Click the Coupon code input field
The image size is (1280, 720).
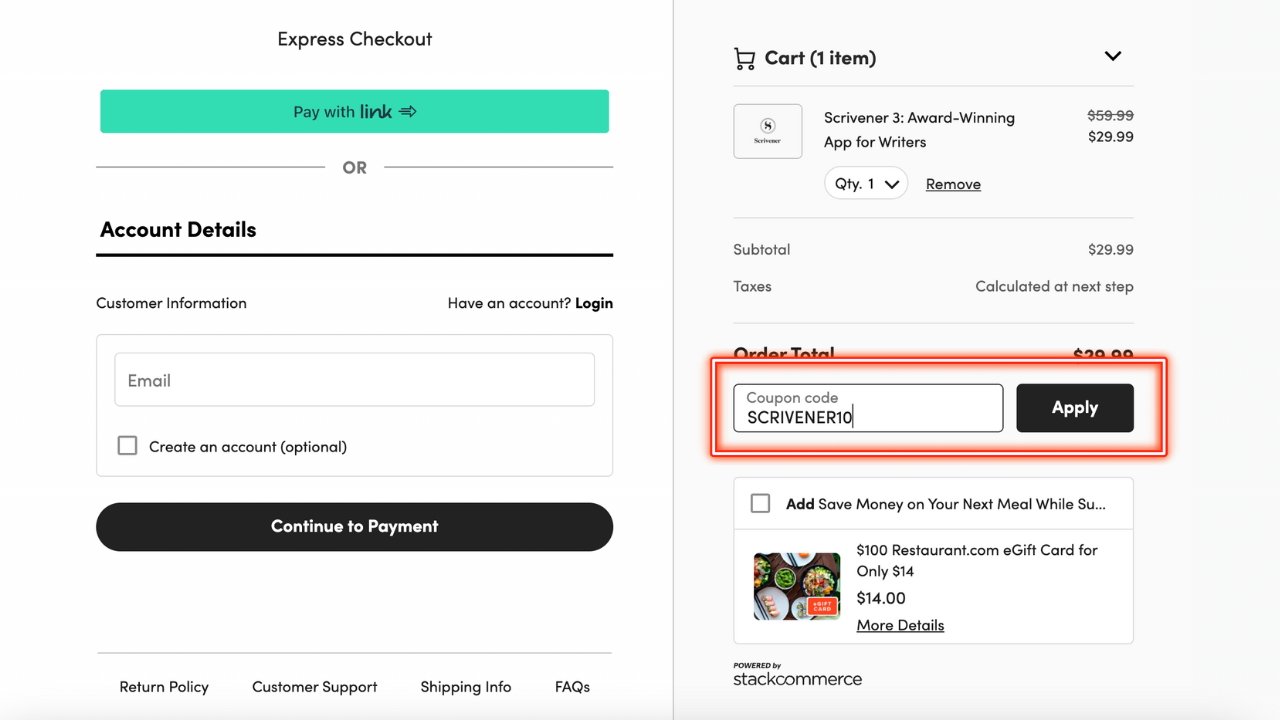tap(868, 408)
